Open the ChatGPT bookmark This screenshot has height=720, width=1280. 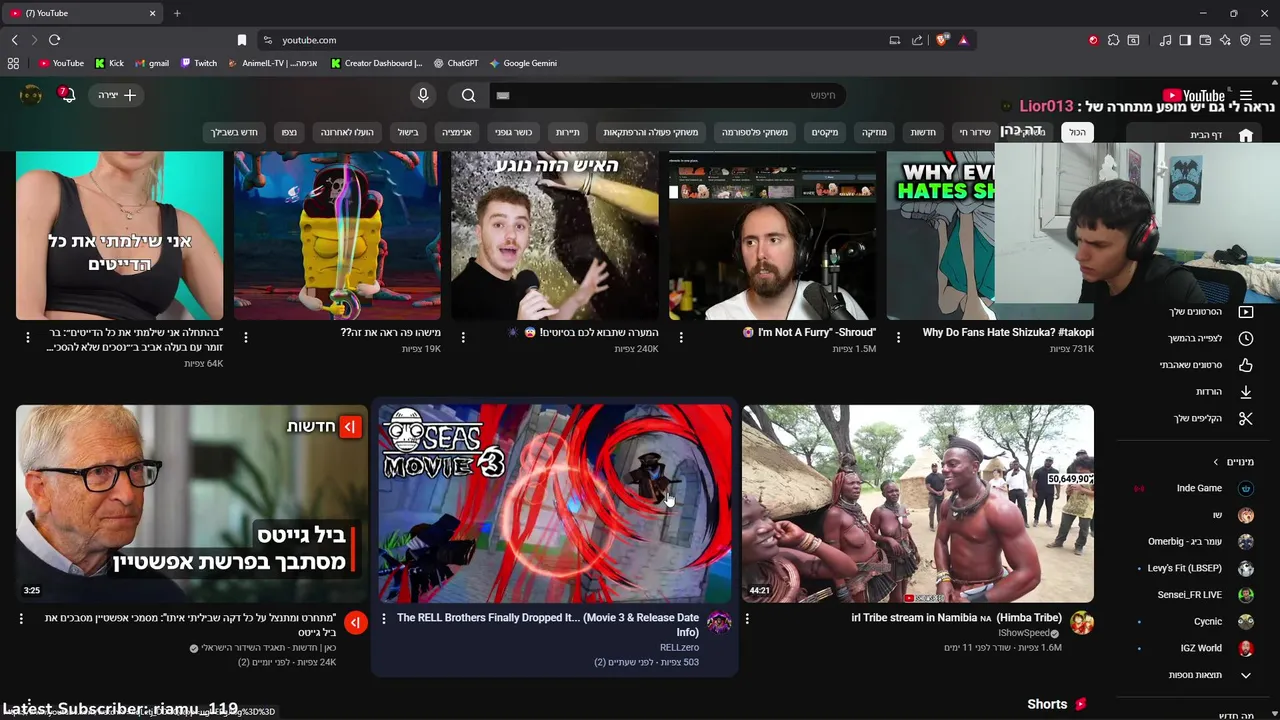456,63
